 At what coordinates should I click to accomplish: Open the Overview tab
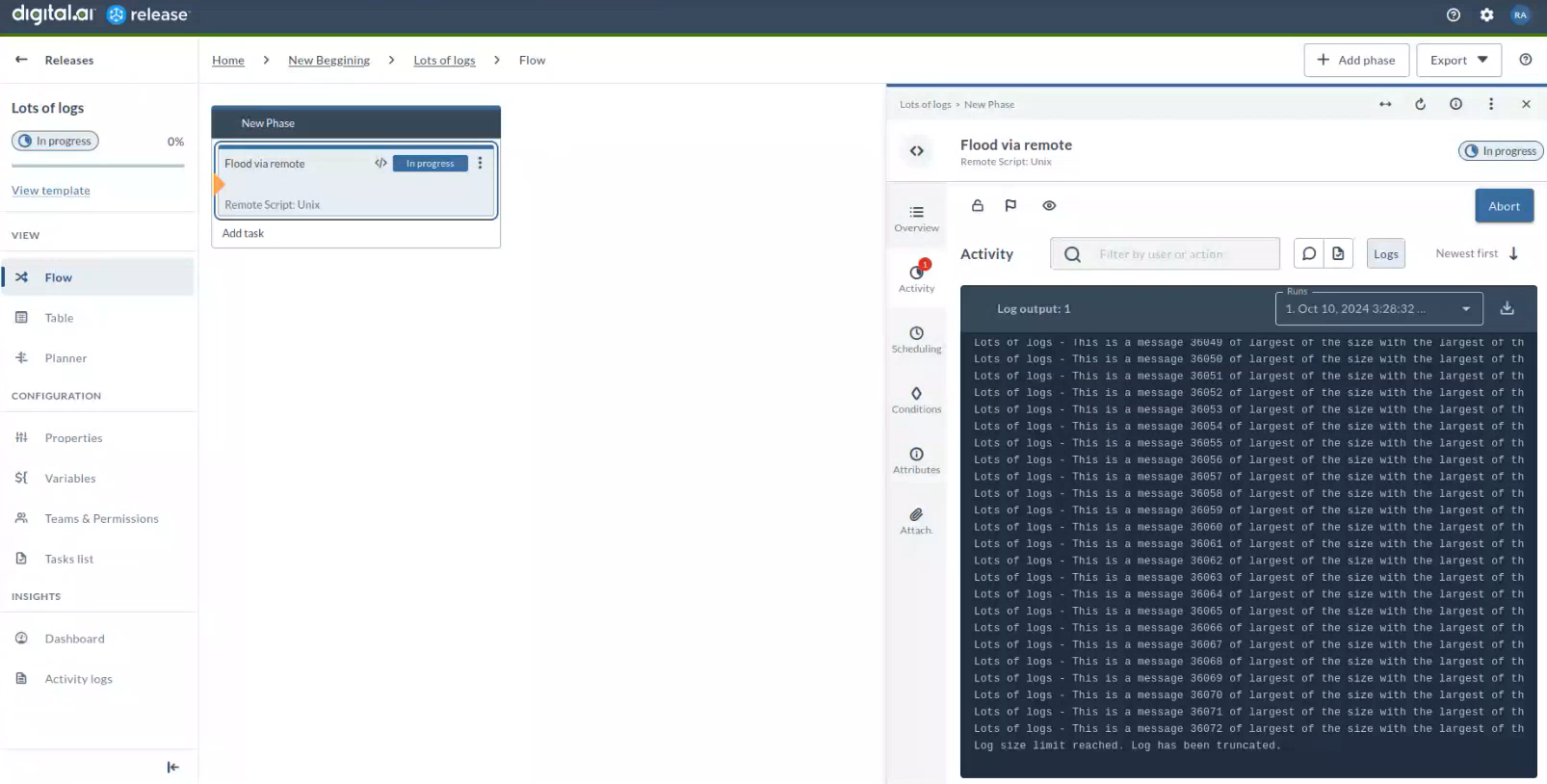coord(916,218)
